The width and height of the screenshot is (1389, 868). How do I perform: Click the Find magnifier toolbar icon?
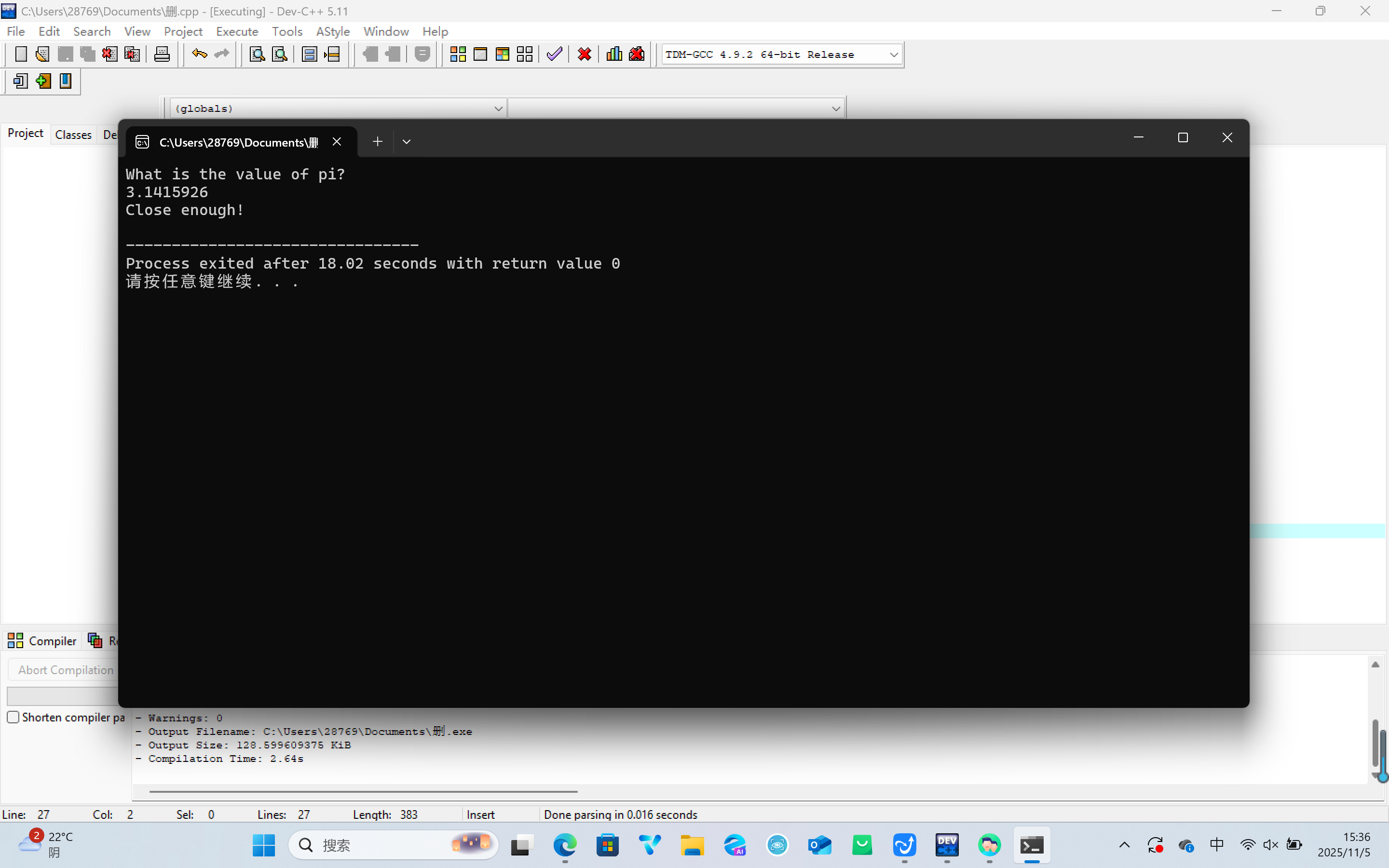[257, 54]
